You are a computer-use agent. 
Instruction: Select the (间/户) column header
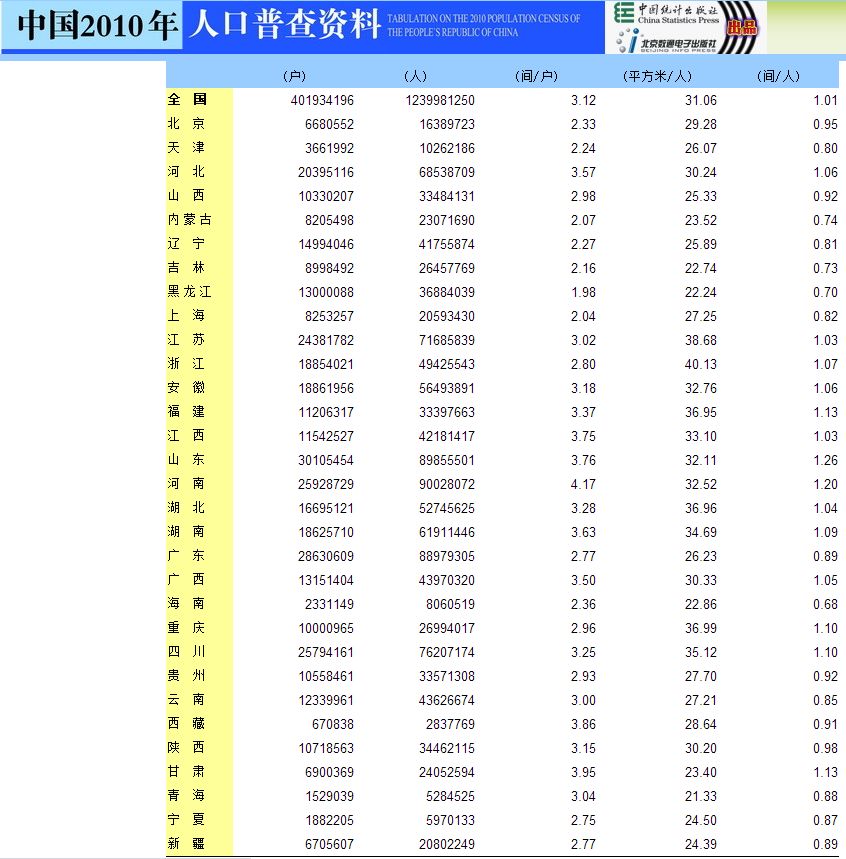pyautogui.click(x=536, y=76)
